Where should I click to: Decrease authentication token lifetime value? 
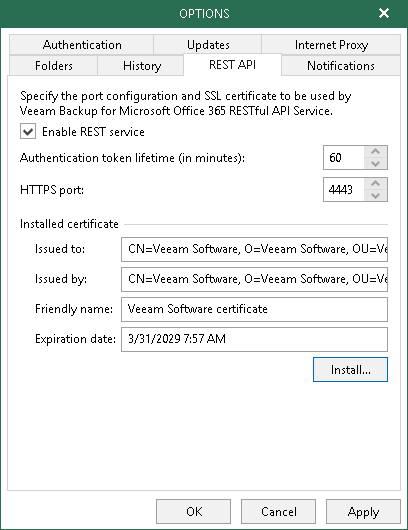pos(375,164)
